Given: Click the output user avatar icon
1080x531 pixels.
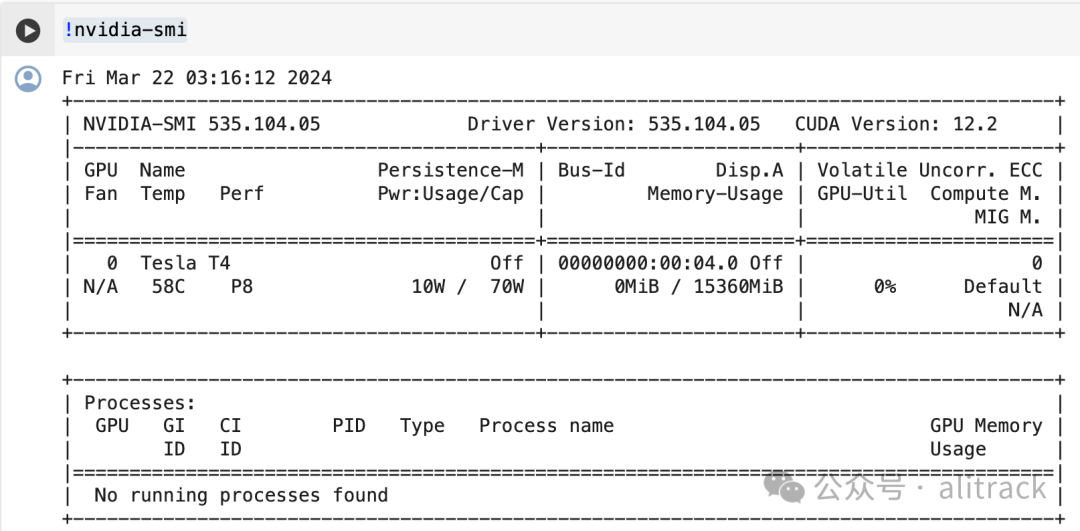Looking at the screenshot, I should point(28,78).
